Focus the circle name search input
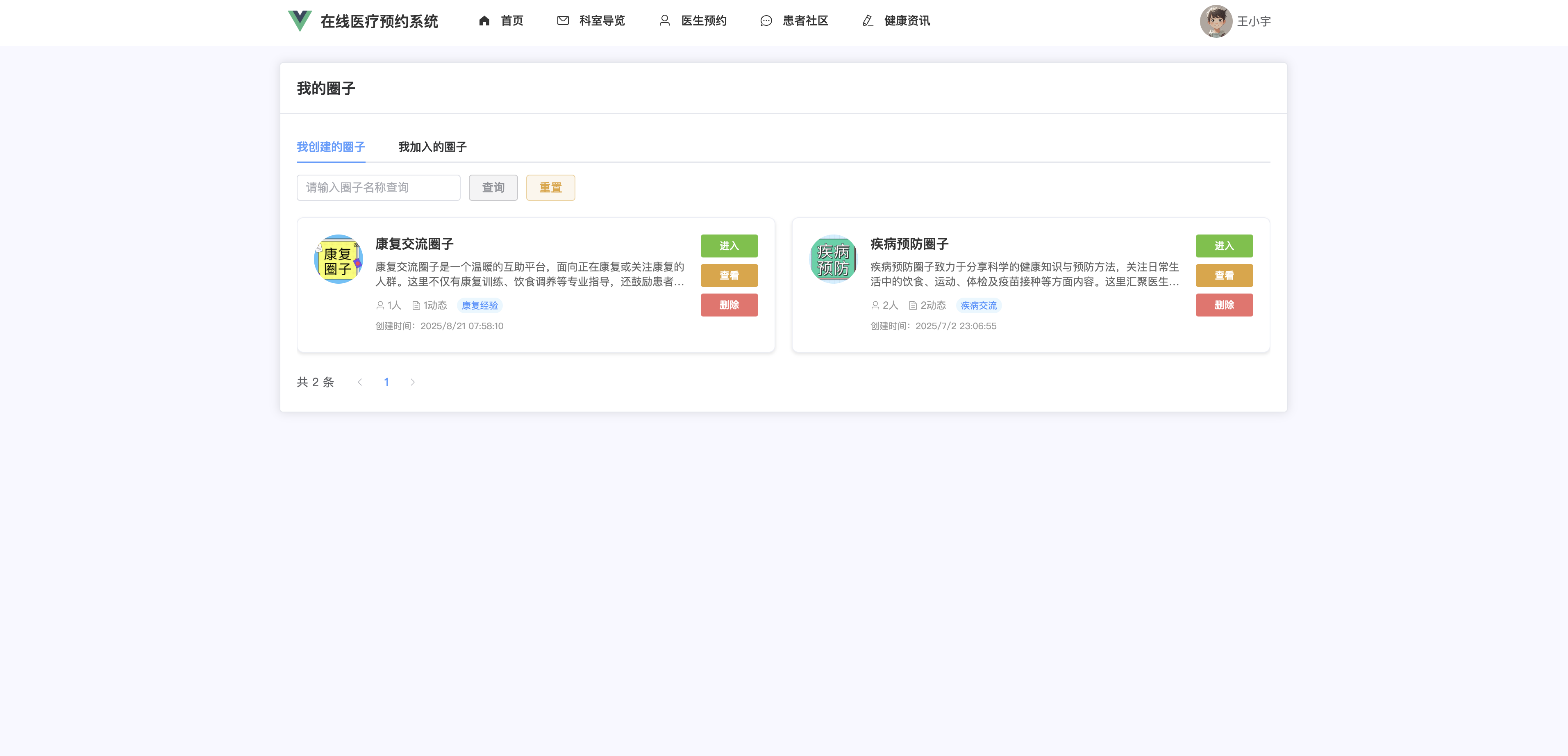Viewport: 1568px width, 756px height. (x=378, y=187)
